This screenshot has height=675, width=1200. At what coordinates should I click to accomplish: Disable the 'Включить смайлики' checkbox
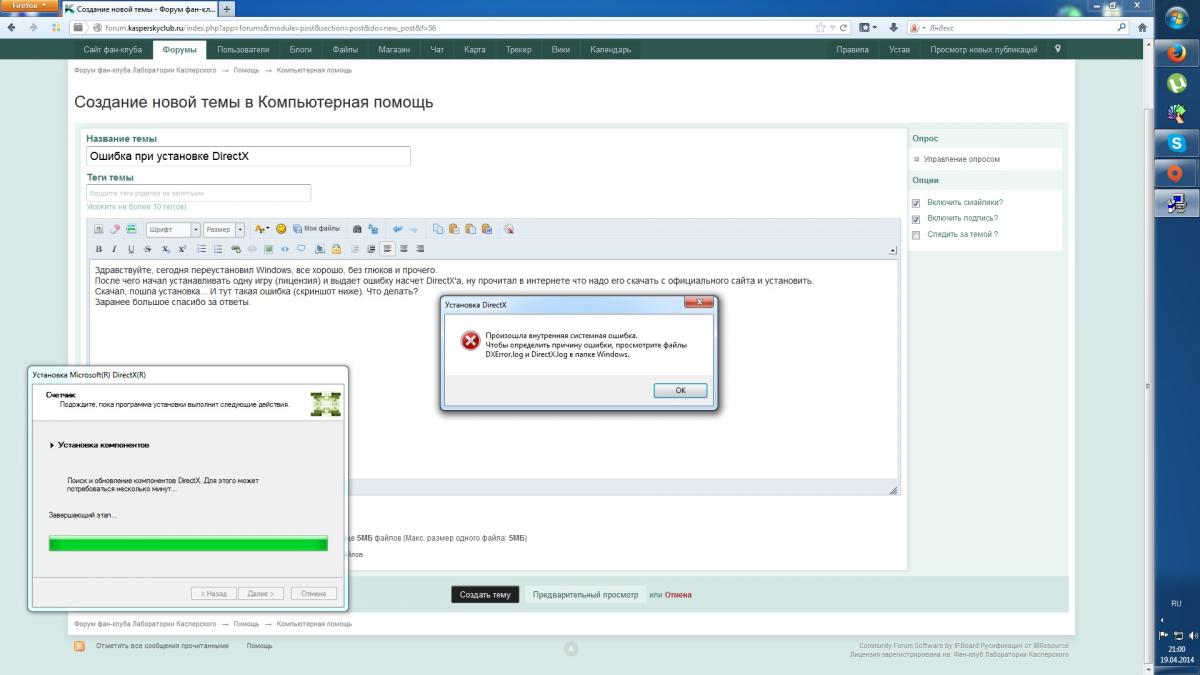916,202
